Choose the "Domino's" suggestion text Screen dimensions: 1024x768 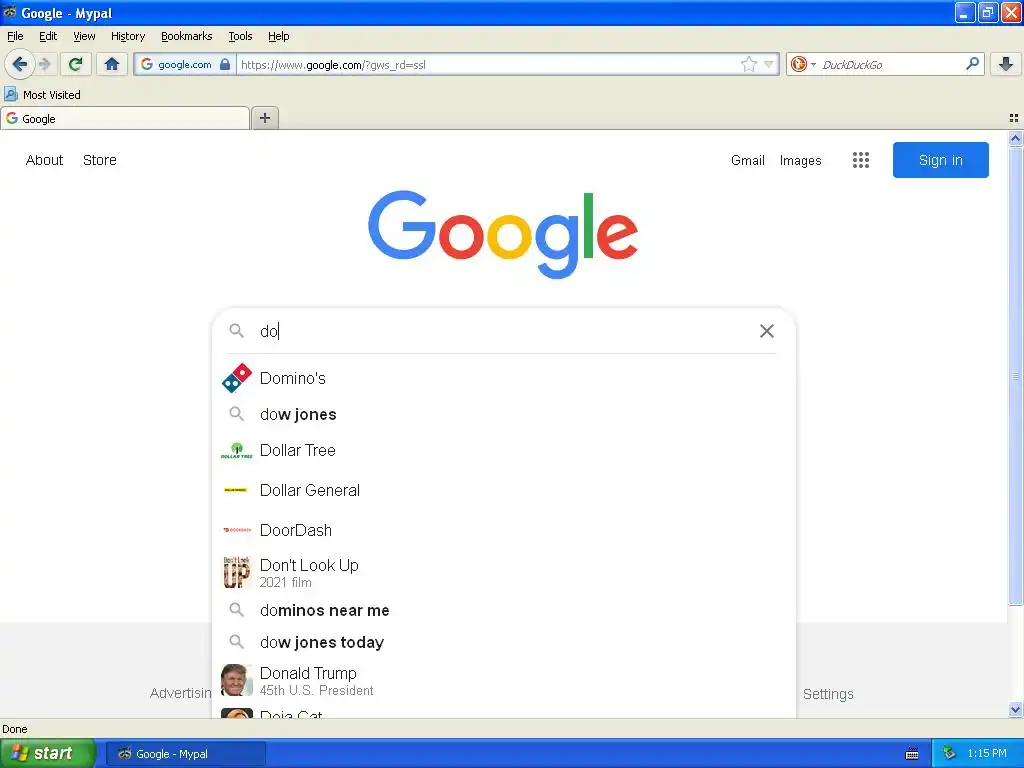point(293,378)
